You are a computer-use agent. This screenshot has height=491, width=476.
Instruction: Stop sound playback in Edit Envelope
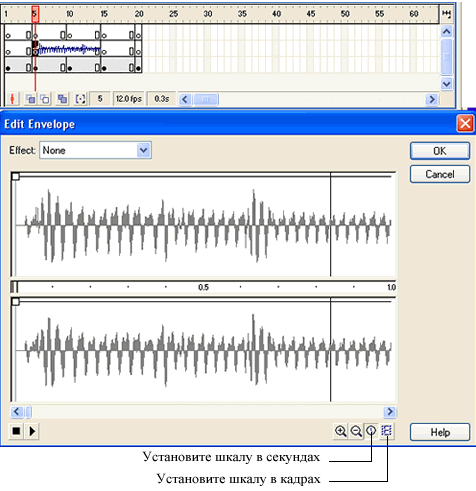click(x=16, y=431)
